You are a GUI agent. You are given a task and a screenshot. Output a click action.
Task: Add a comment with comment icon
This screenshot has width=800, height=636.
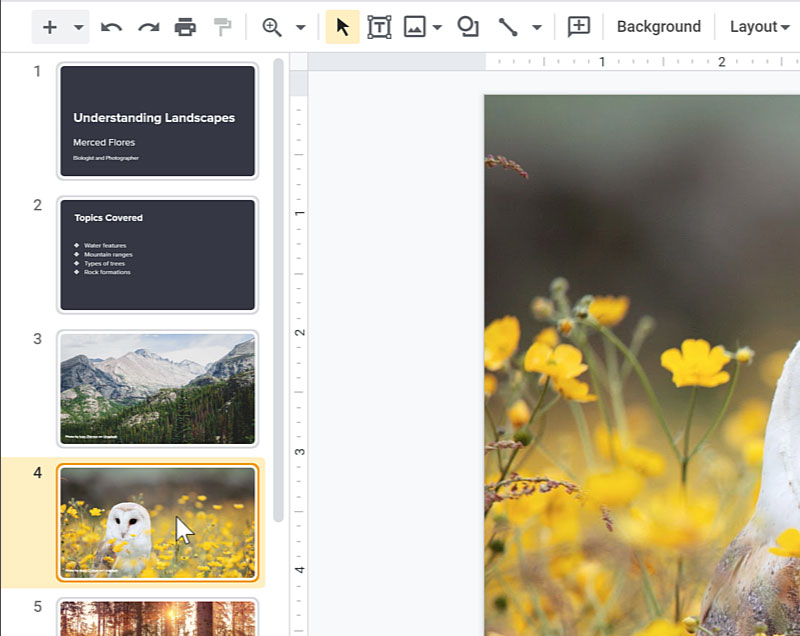[x=578, y=27]
